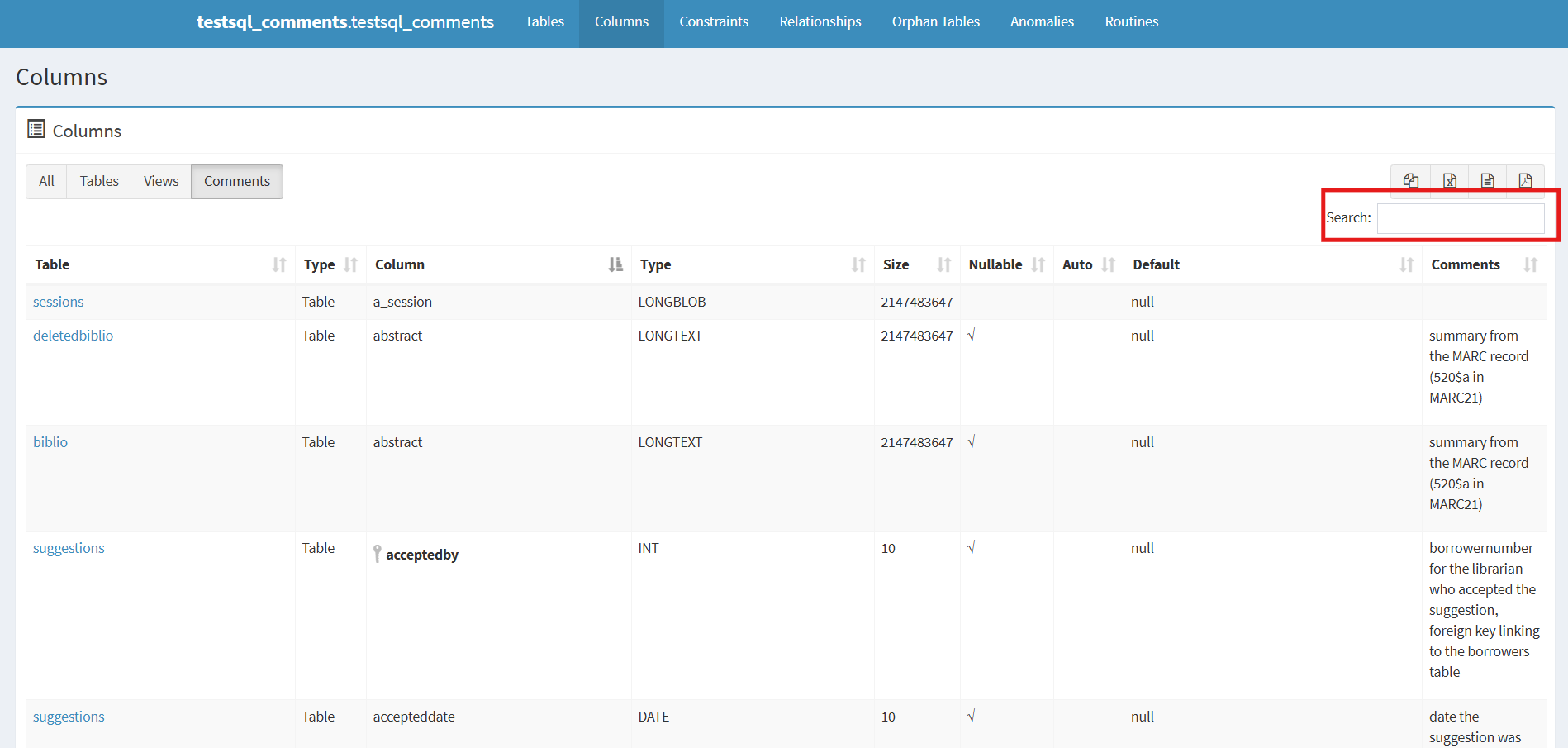The width and height of the screenshot is (1568, 748).
Task: Sort by the Default column arrows
Action: pyautogui.click(x=1406, y=264)
